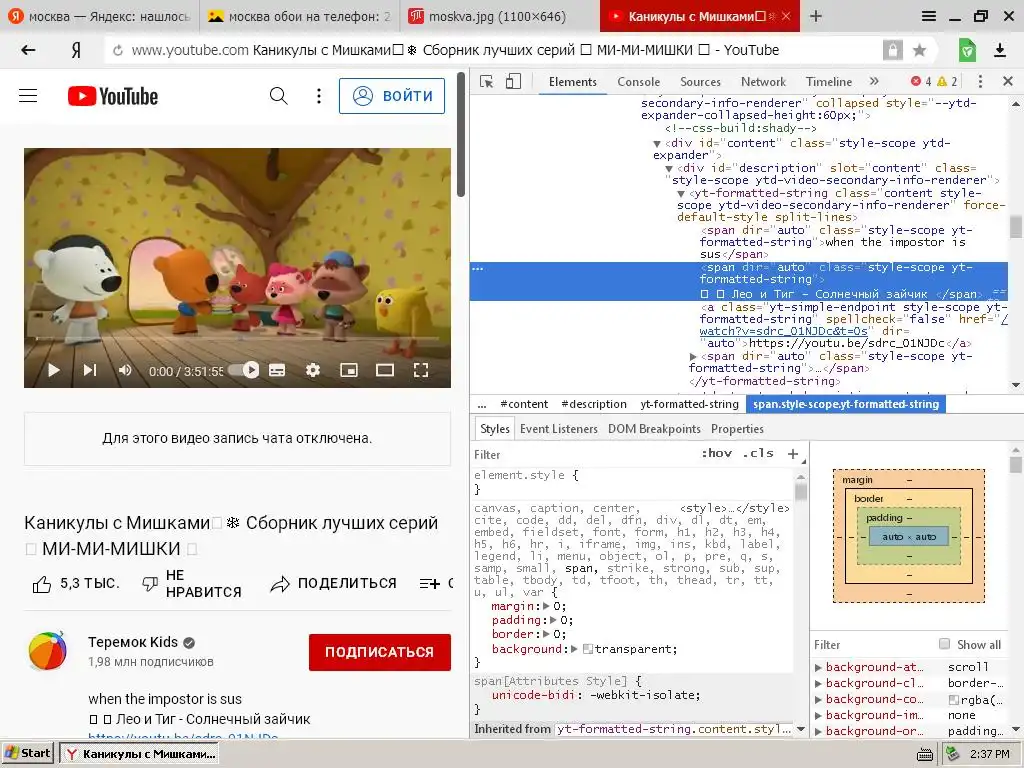The width and height of the screenshot is (1024, 768).
Task: Open Windows Start menu
Action: click(27, 753)
